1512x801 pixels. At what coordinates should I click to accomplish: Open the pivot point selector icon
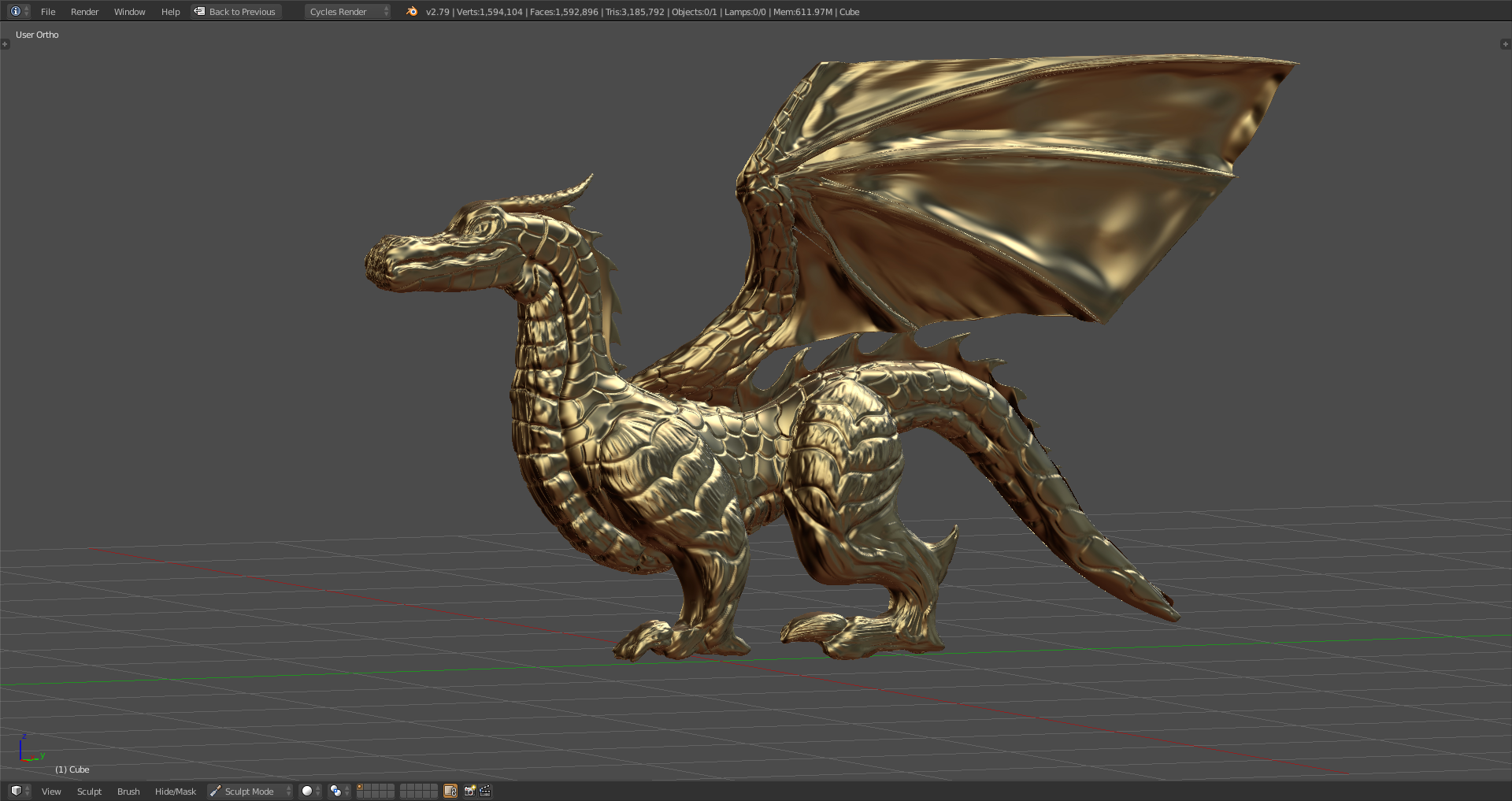[x=339, y=791]
